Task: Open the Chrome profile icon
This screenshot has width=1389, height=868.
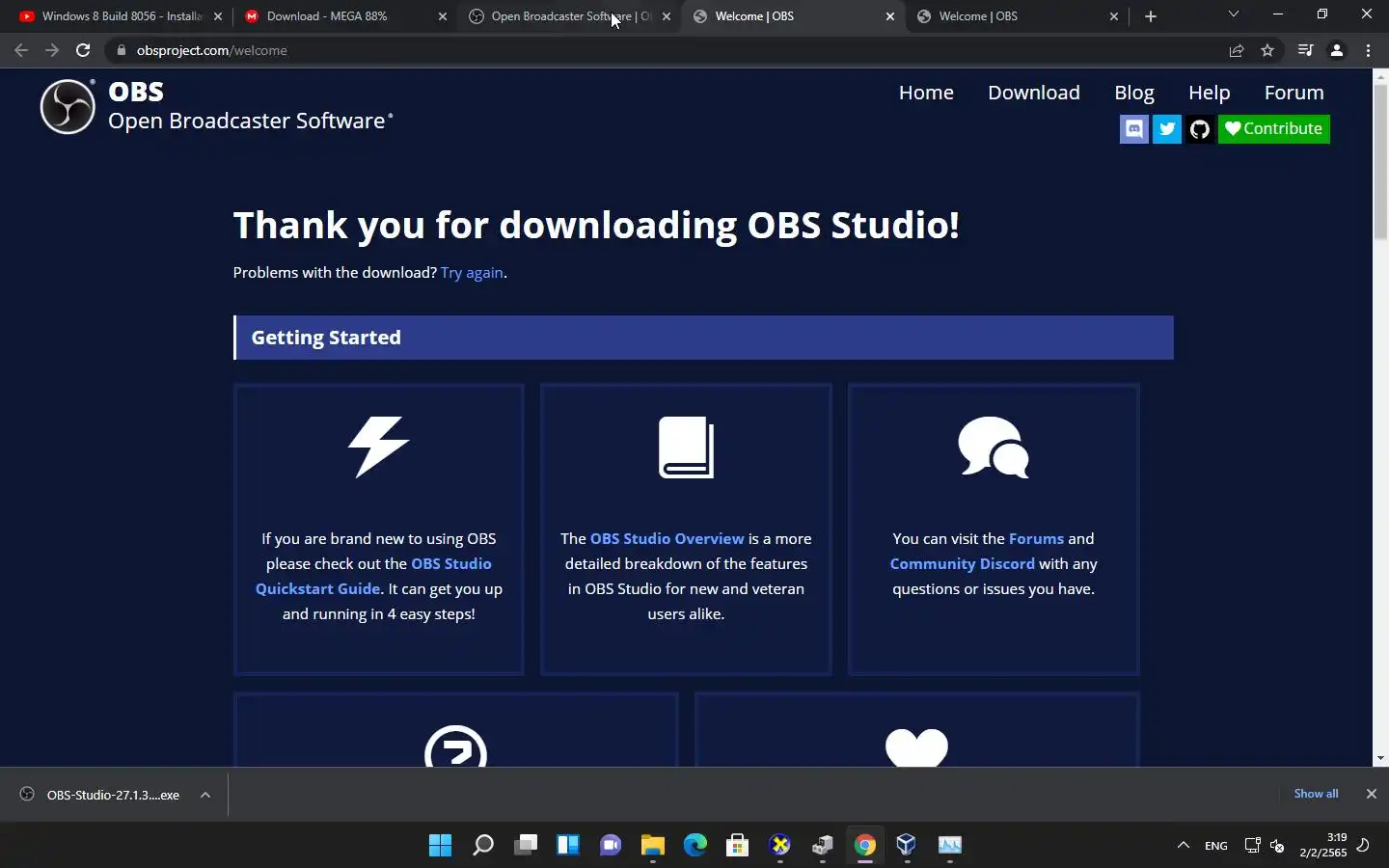Action: [1337, 50]
